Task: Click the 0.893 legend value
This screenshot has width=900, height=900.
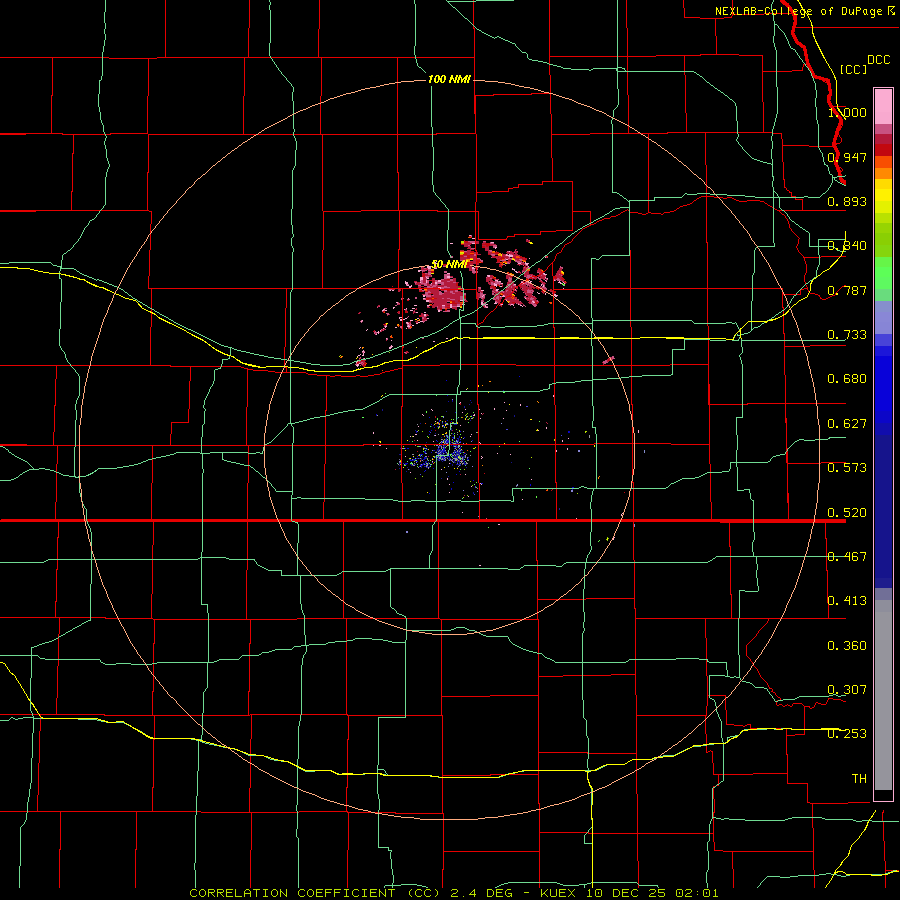Action: (x=847, y=201)
